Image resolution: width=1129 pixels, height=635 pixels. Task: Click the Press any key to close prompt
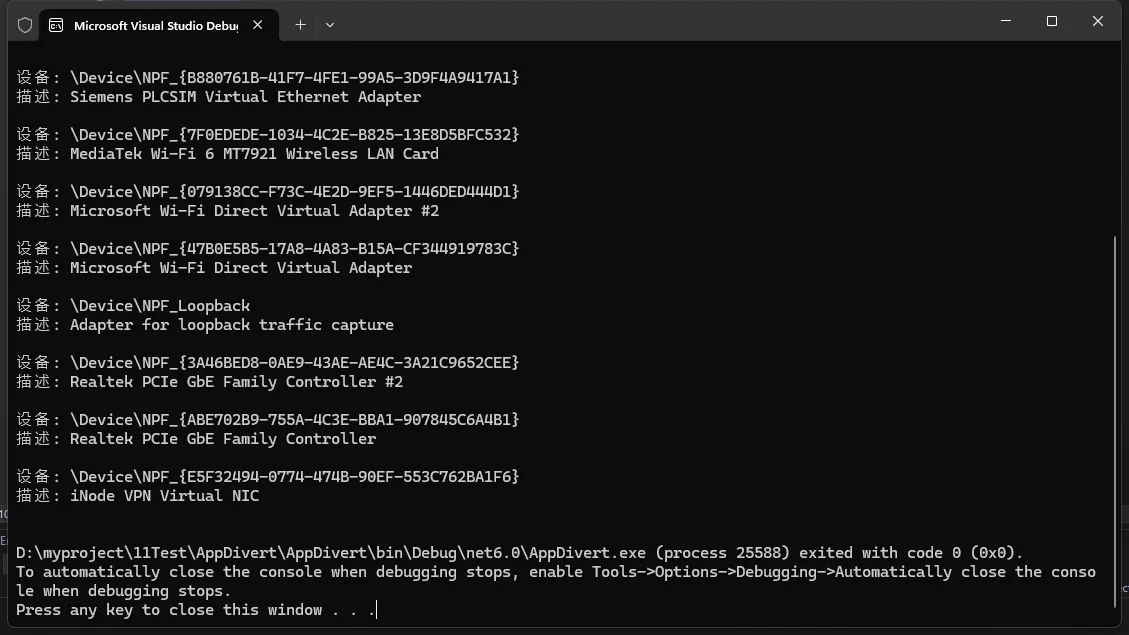click(195, 610)
